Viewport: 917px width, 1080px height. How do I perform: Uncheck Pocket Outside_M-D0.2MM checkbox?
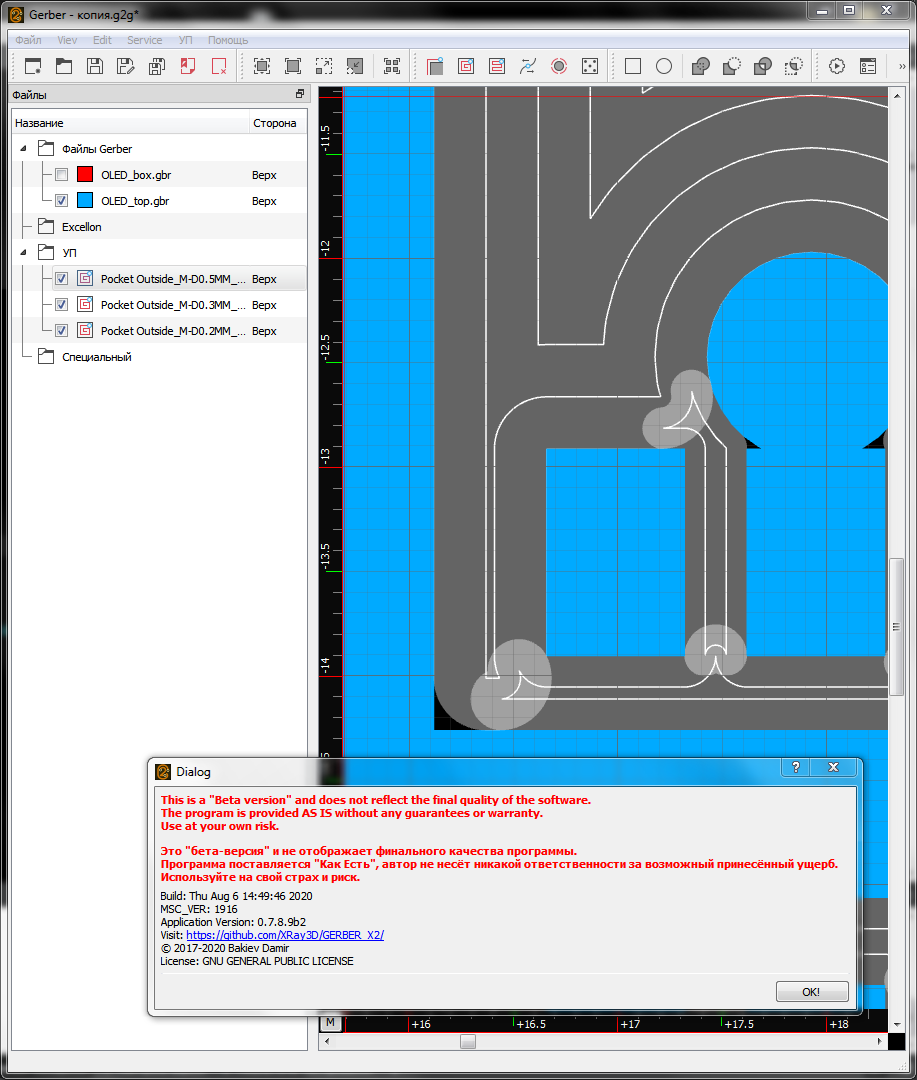tap(61, 331)
